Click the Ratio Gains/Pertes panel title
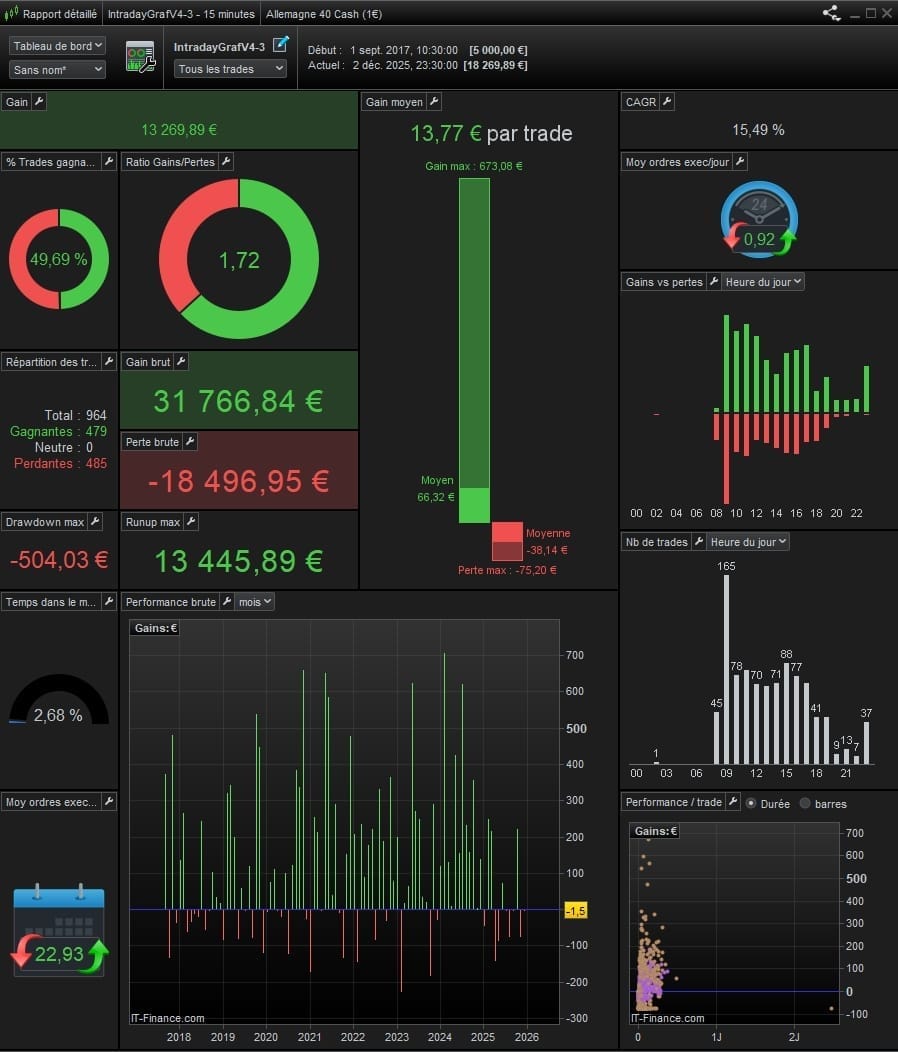Image resolution: width=898 pixels, height=1052 pixels. (x=170, y=162)
